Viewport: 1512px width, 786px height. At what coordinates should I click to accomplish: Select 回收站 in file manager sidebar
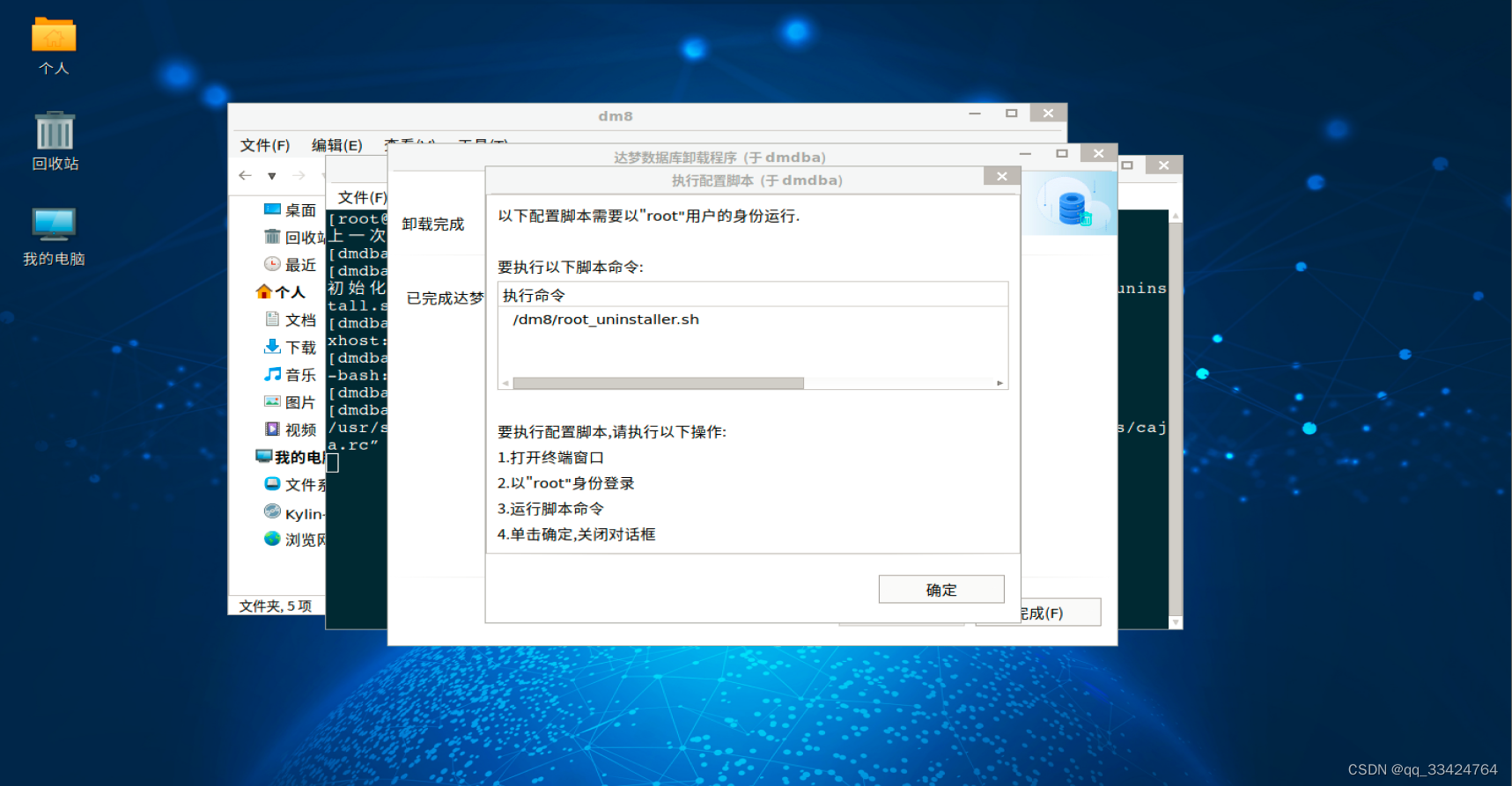294,238
